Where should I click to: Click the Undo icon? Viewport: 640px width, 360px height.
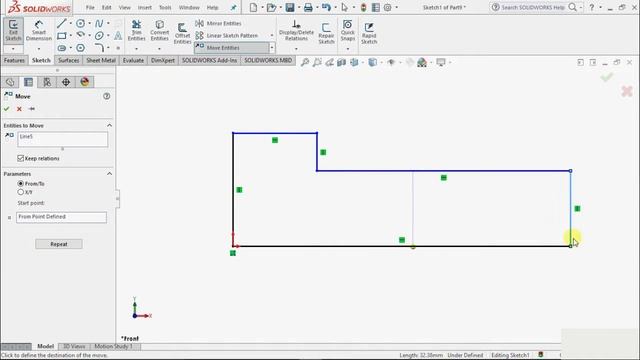[326, 7]
